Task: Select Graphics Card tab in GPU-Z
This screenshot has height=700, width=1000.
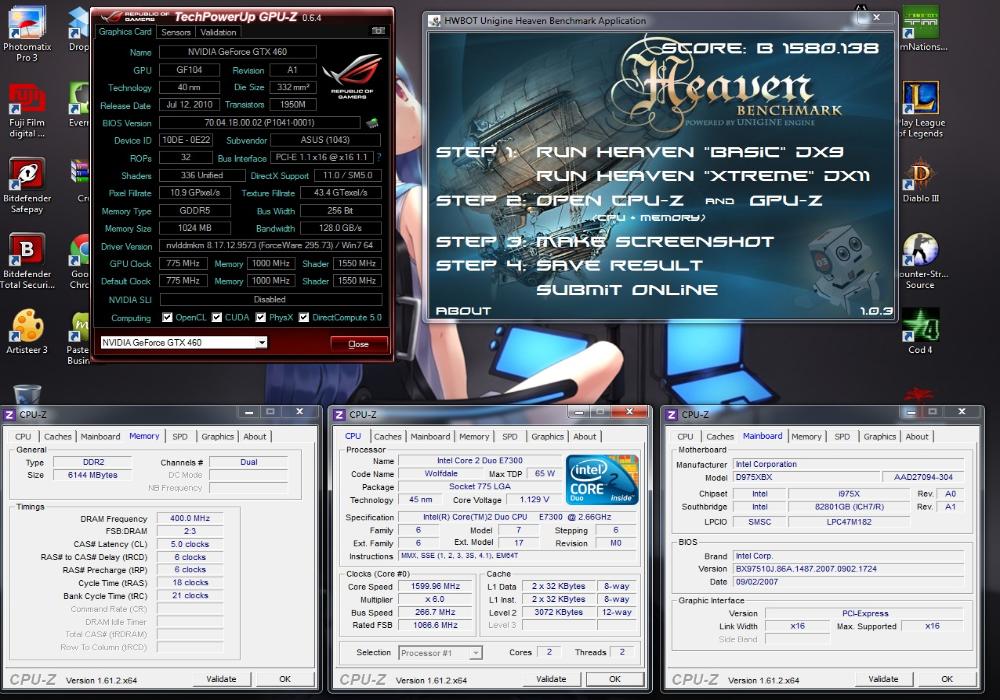Action: tap(125, 31)
